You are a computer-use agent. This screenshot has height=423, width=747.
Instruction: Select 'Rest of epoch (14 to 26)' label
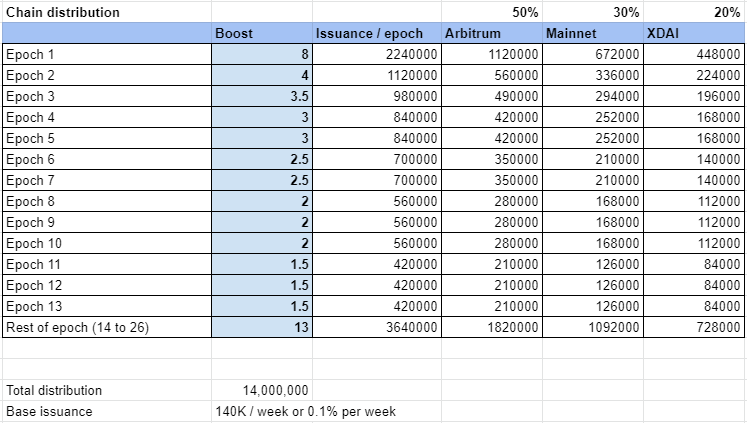tap(107, 327)
